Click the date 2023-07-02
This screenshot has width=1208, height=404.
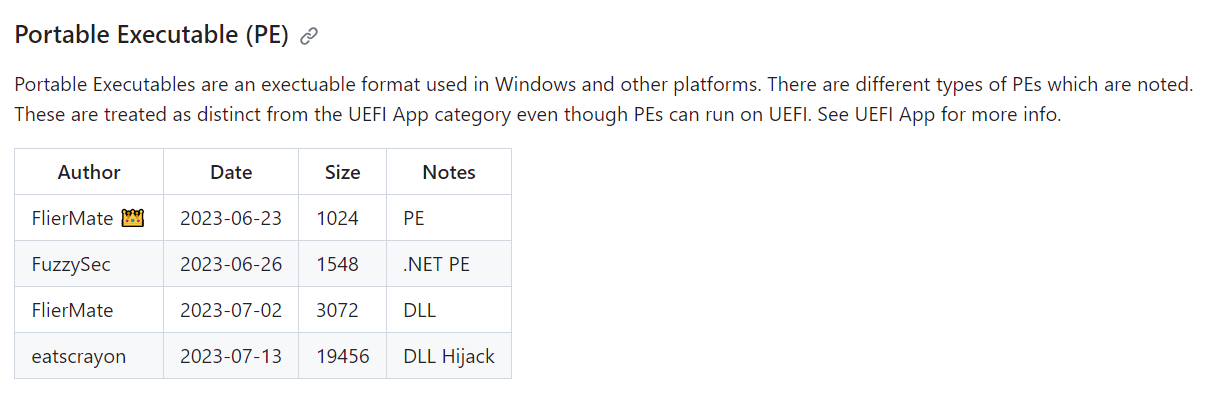(x=231, y=310)
